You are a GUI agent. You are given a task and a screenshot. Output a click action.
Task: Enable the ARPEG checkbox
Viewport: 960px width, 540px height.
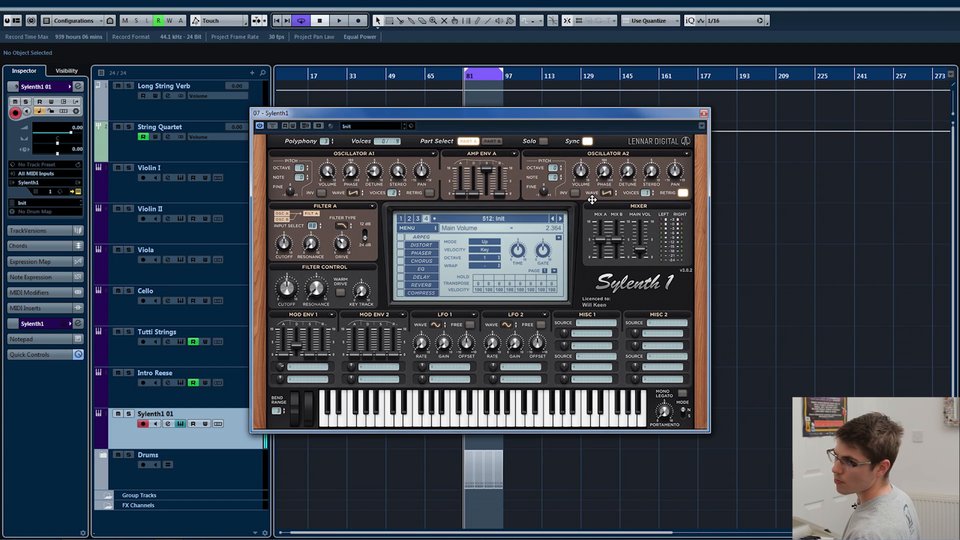tap(401, 237)
